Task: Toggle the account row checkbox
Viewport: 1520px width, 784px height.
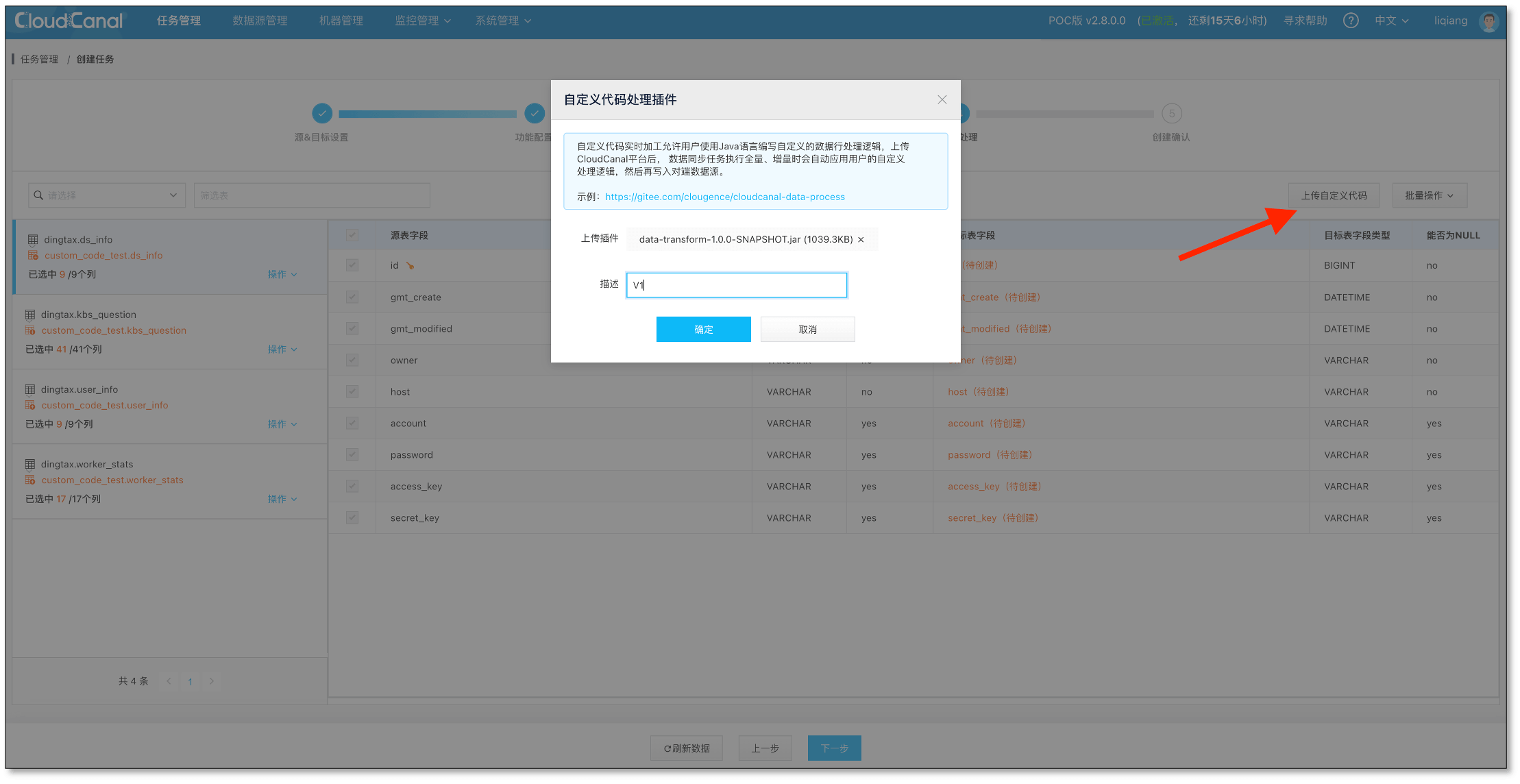Action: (x=352, y=423)
